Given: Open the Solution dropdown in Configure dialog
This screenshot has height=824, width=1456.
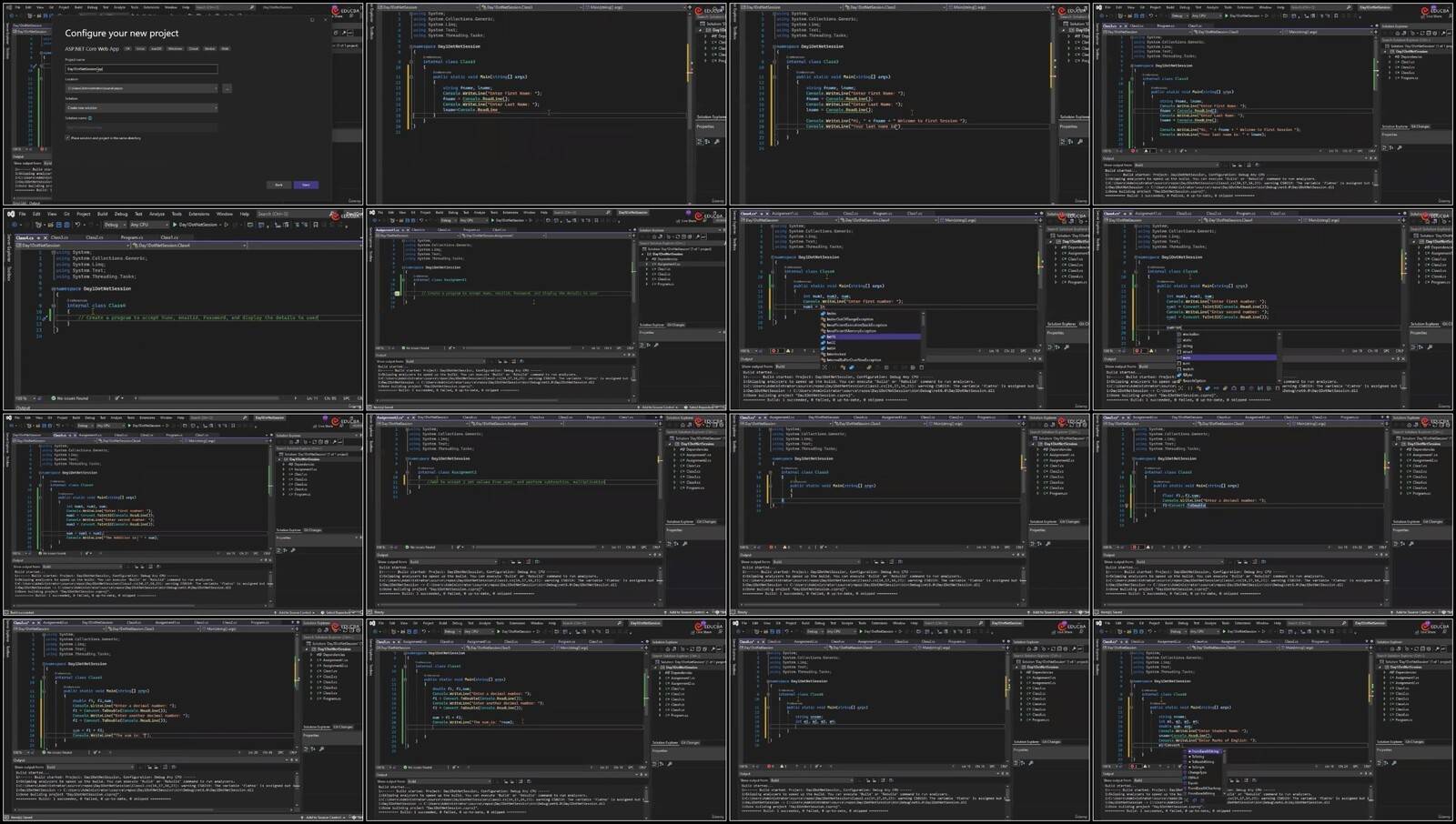Looking at the screenshot, I should (x=141, y=108).
